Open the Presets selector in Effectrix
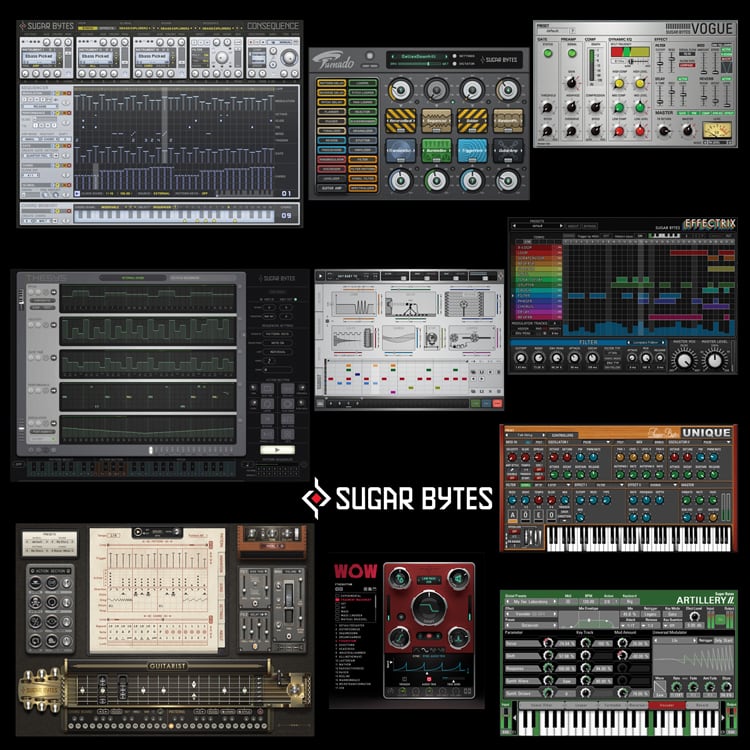The height and width of the screenshot is (750, 750). (x=538, y=225)
